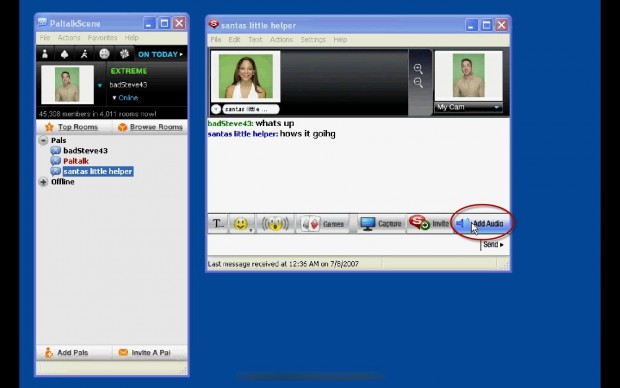Open the File menu in chat window
The width and height of the screenshot is (620, 388).
[x=216, y=40]
